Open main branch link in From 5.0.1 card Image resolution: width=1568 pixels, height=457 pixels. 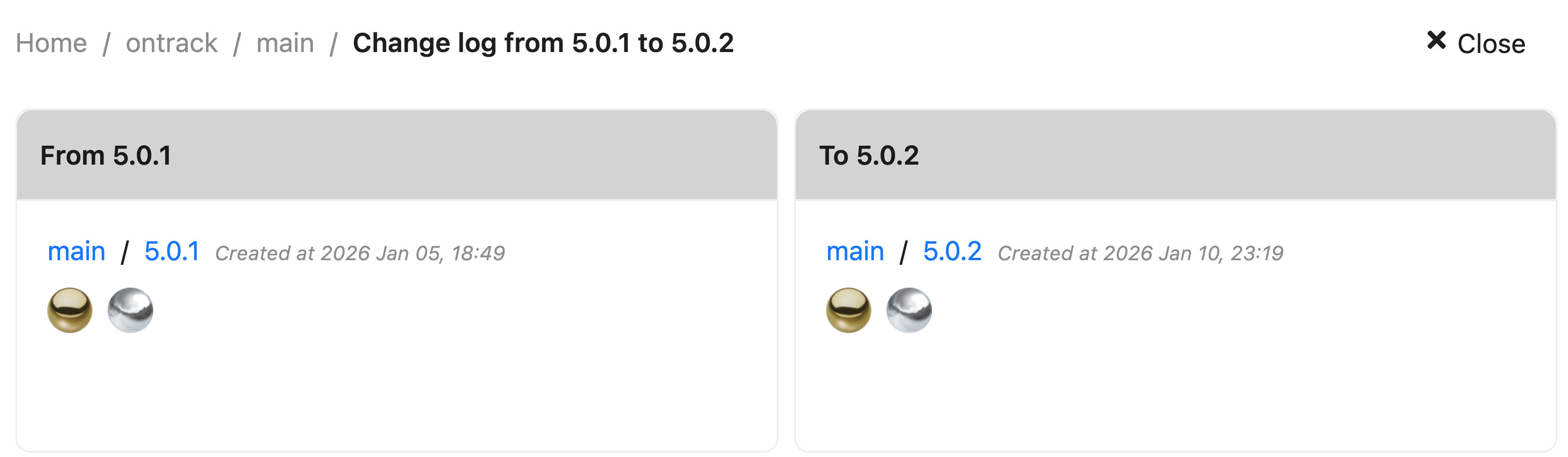coord(77,251)
